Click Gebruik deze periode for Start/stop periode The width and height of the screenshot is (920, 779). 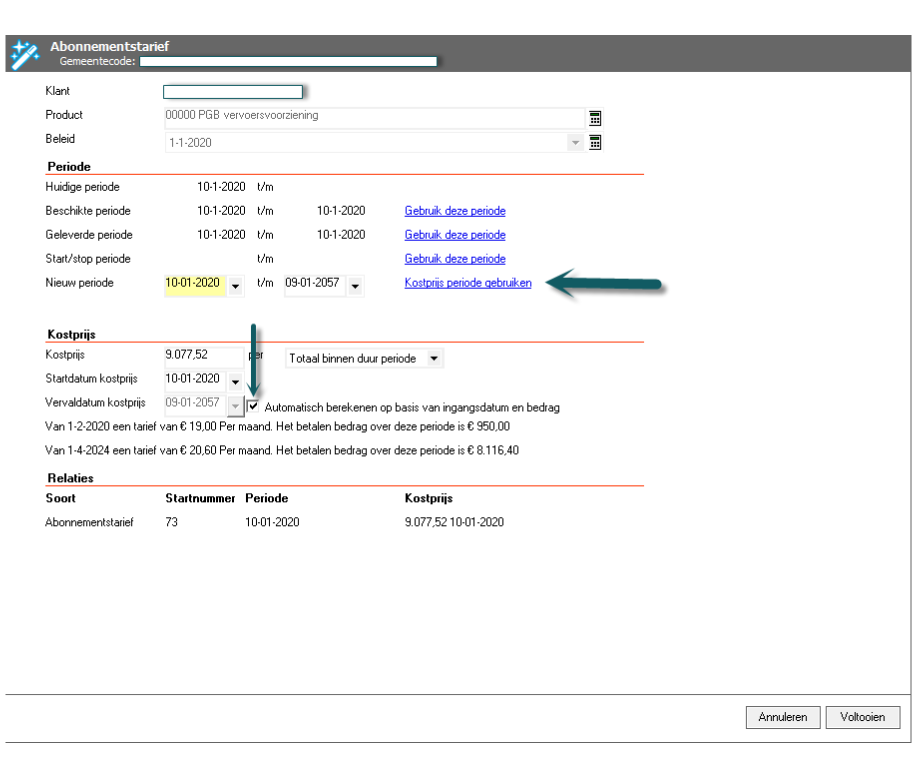tap(455, 259)
